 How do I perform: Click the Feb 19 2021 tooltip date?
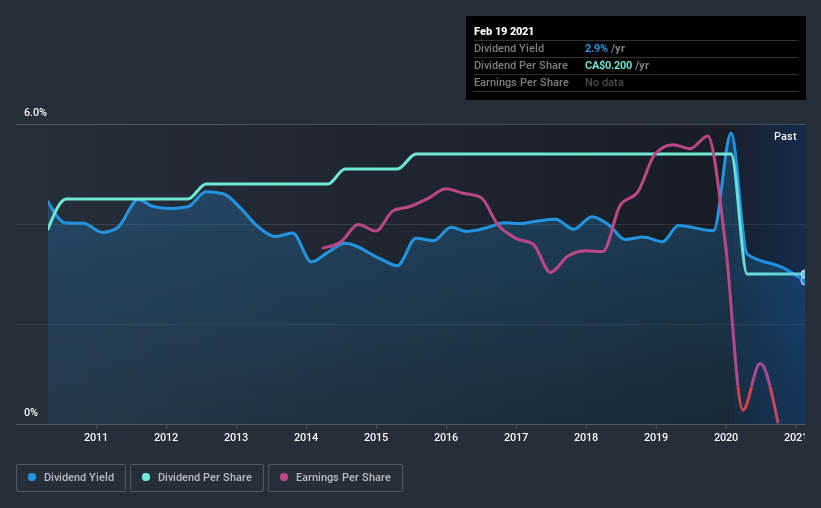pyautogui.click(x=504, y=31)
